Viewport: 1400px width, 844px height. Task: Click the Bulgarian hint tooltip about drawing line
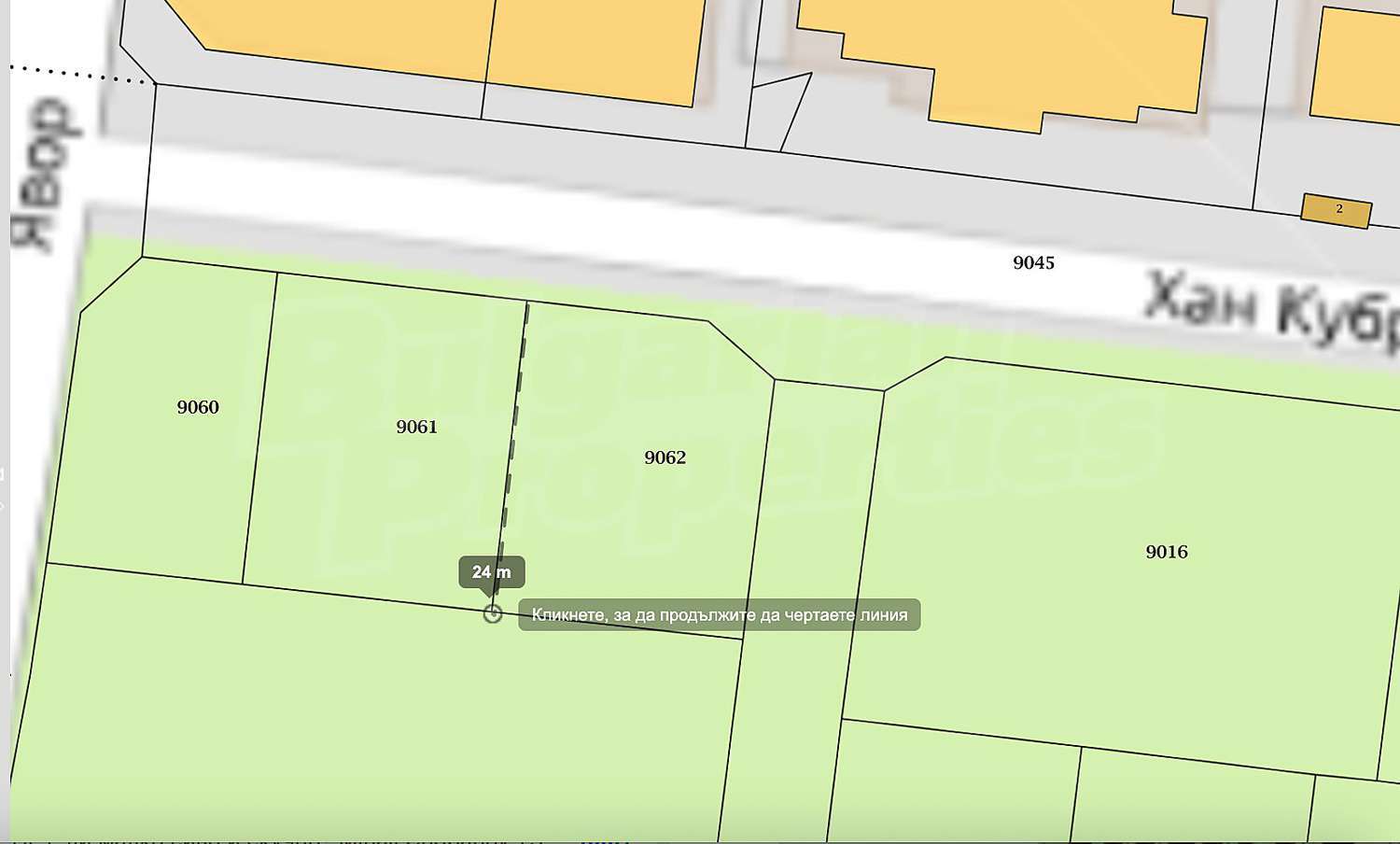click(x=719, y=615)
